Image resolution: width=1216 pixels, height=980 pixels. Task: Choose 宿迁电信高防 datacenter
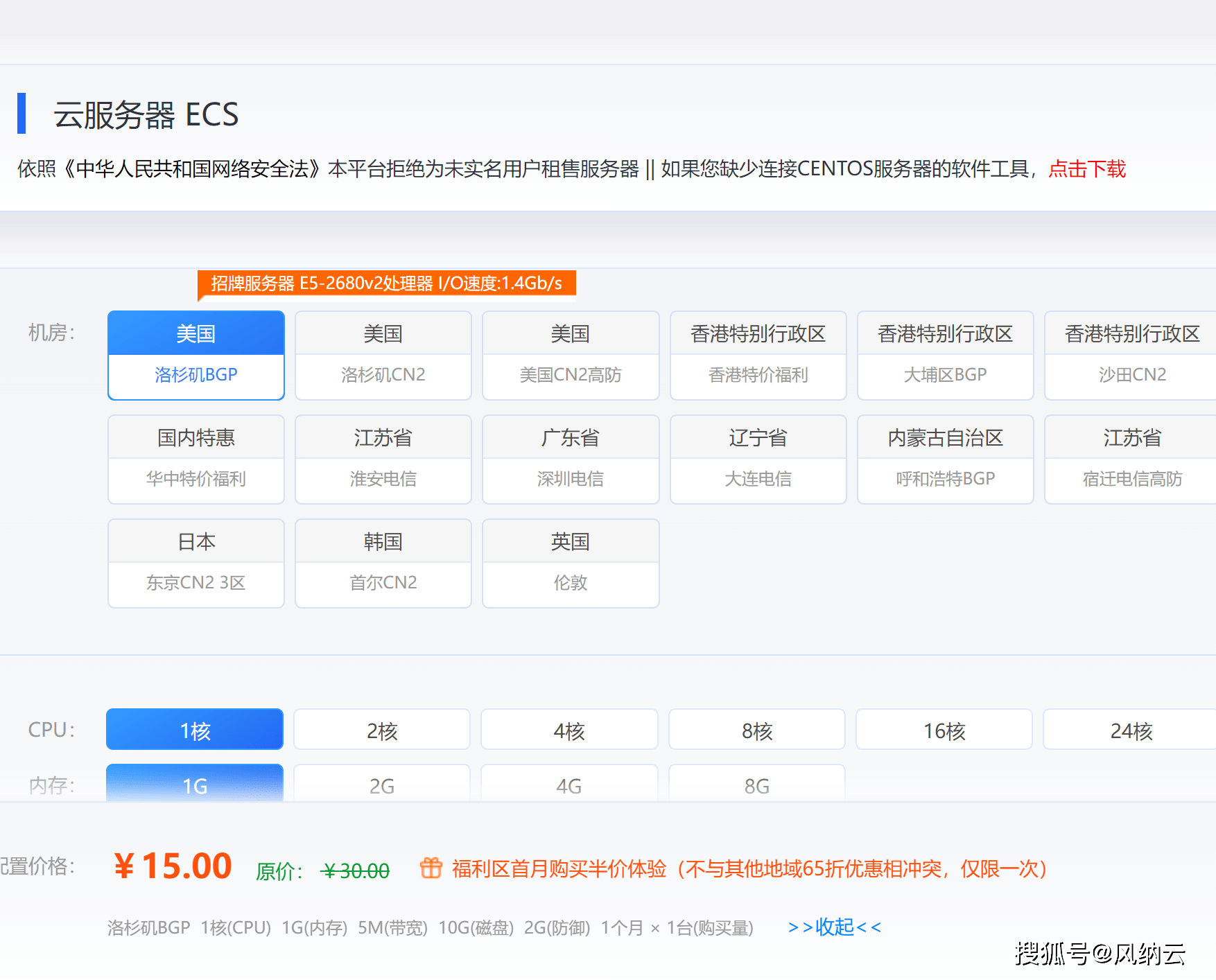click(1131, 459)
